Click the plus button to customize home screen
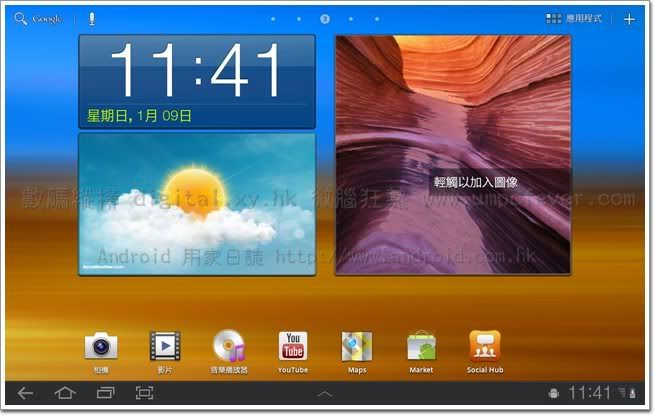The image size is (654, 415). point(629,19)
